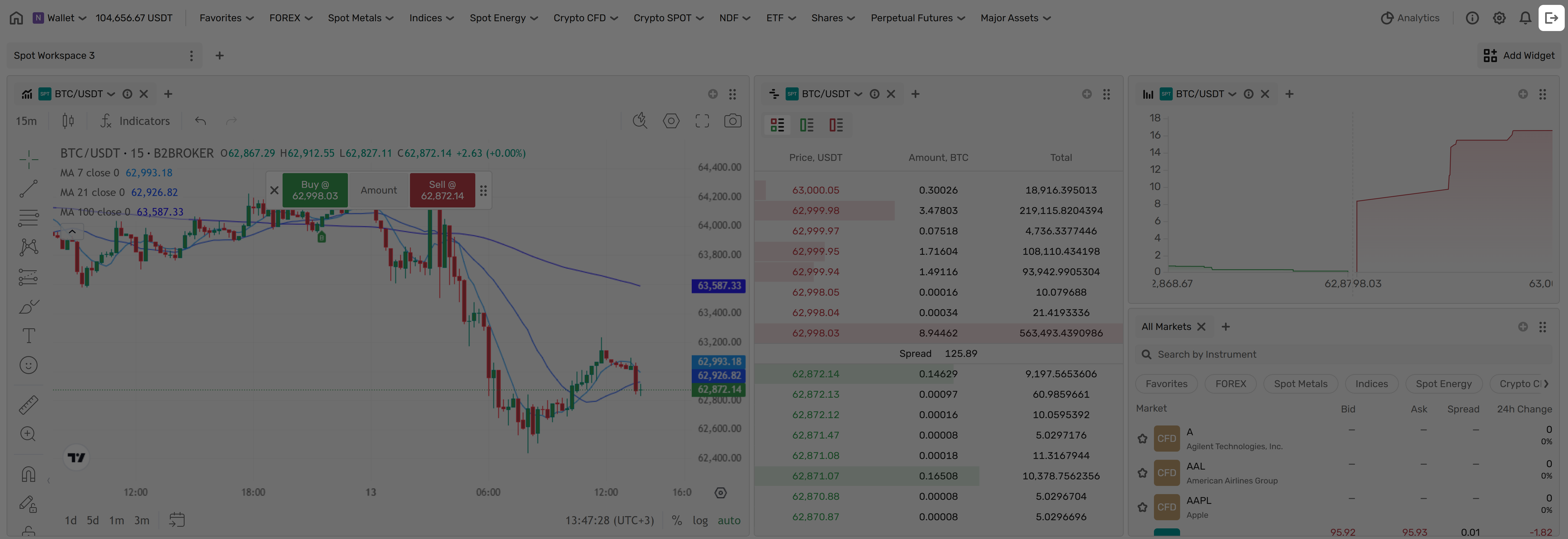
Task: Select bid price row 62,872.14
Action: tap(939, 374)
